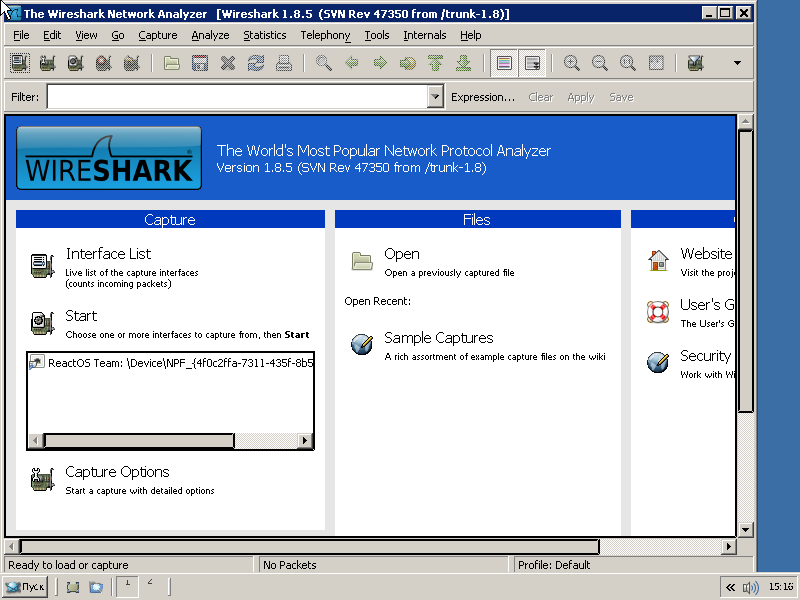Open the Help menu
Viewport: 800px width, 600px height.
coord(470,35)
